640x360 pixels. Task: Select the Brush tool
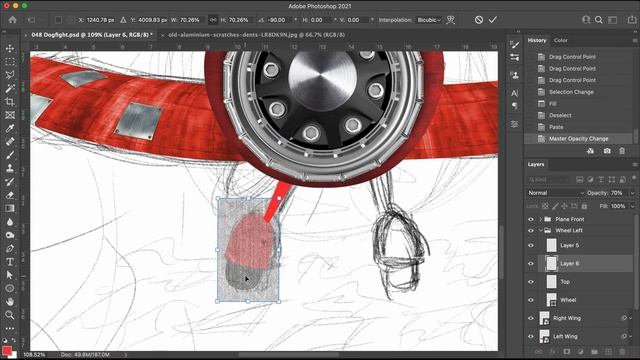coord(10,155)
